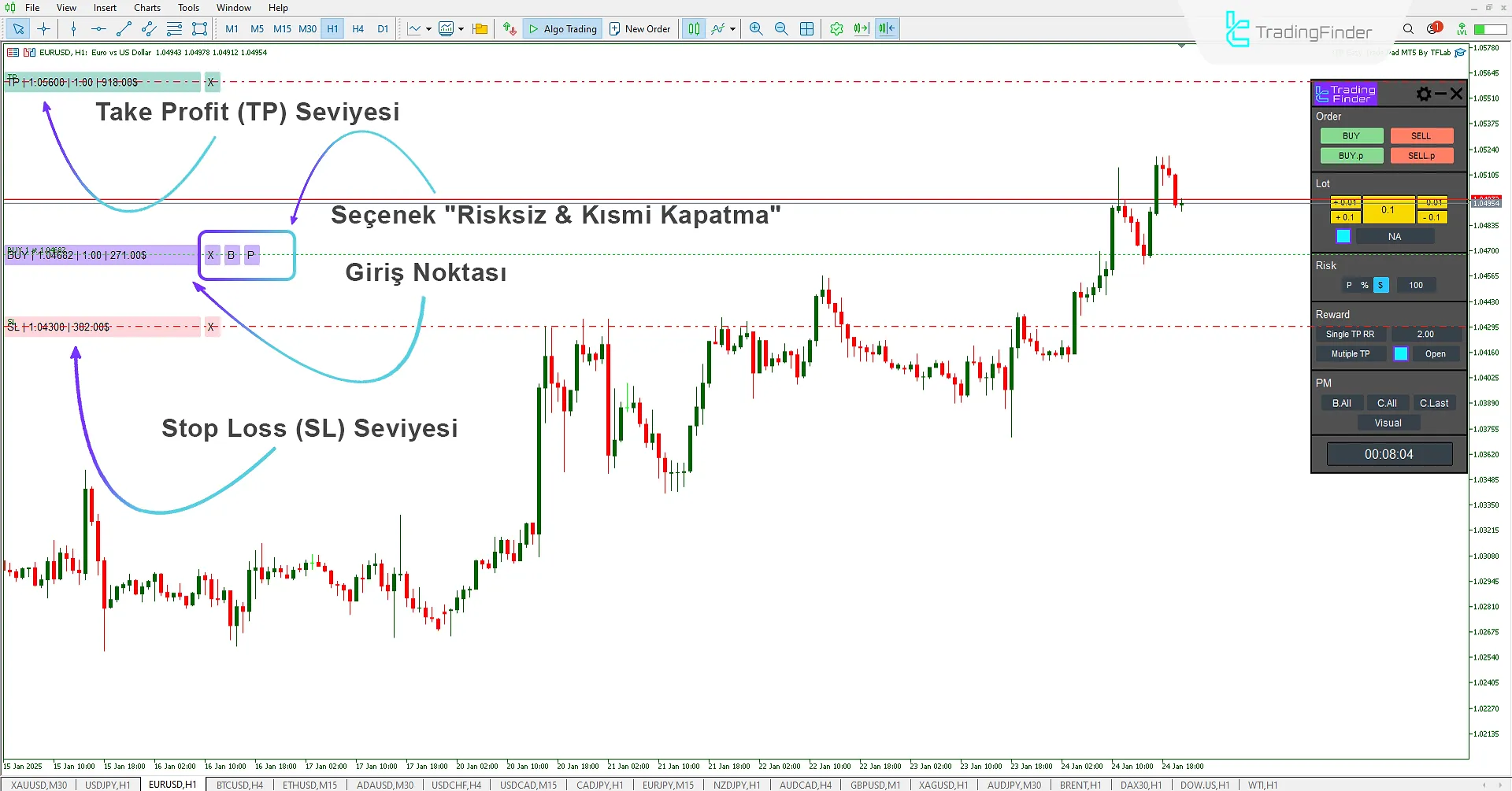Open the chart grid tiling view

point(806,28)
